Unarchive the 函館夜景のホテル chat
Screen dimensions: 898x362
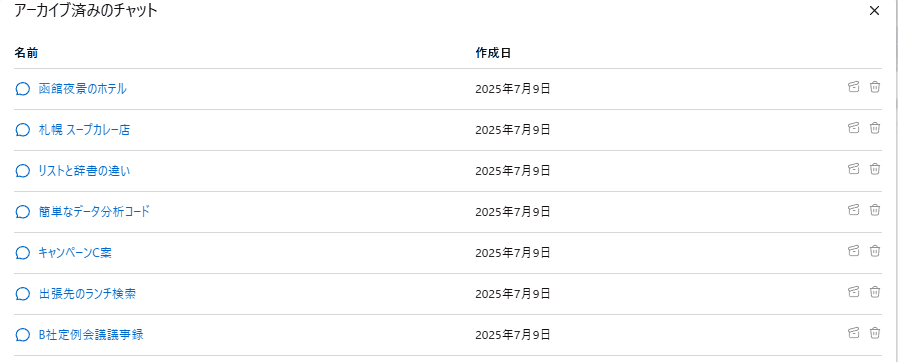[853, 87]
